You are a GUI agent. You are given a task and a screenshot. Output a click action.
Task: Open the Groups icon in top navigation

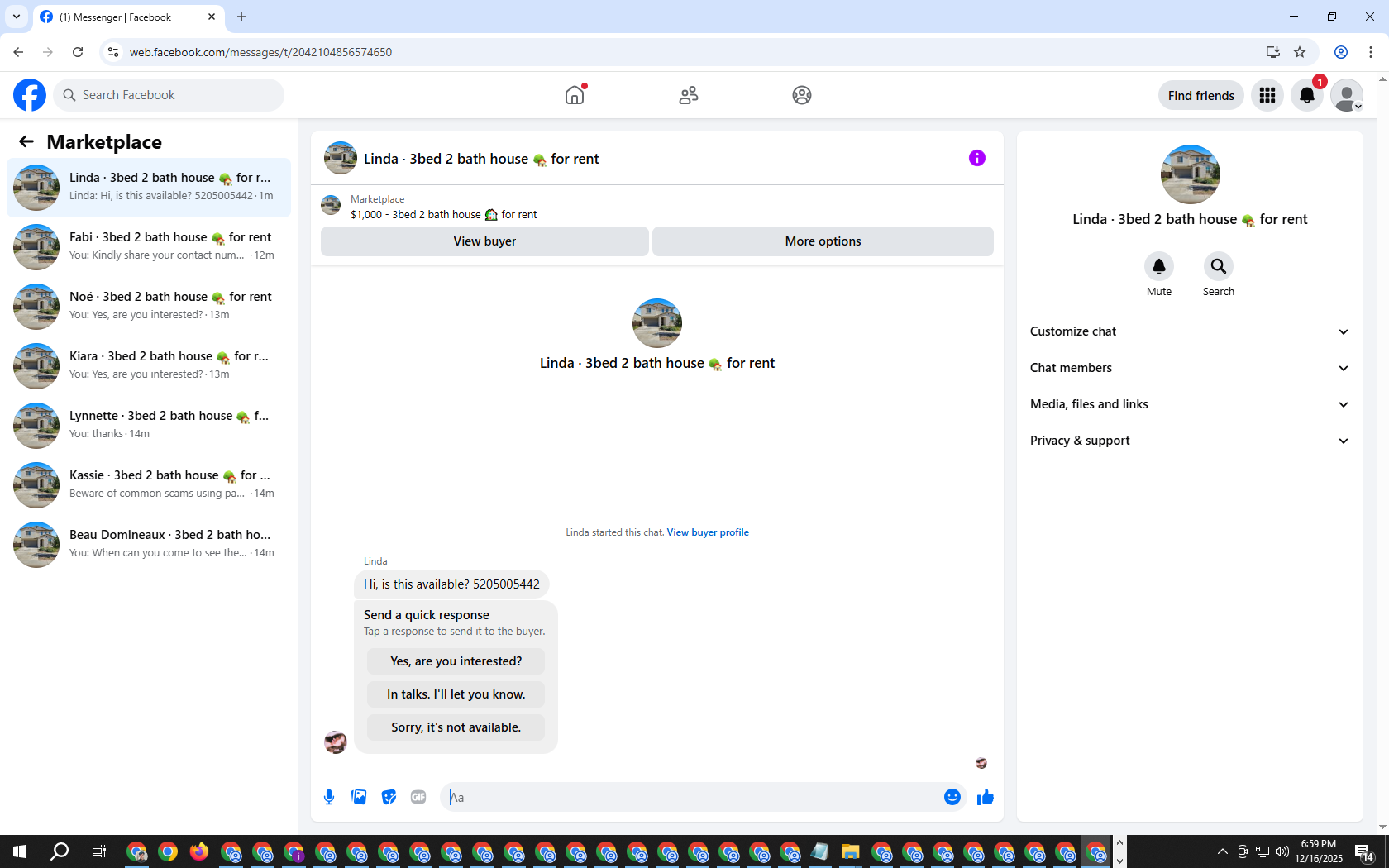tap(802, 95)
